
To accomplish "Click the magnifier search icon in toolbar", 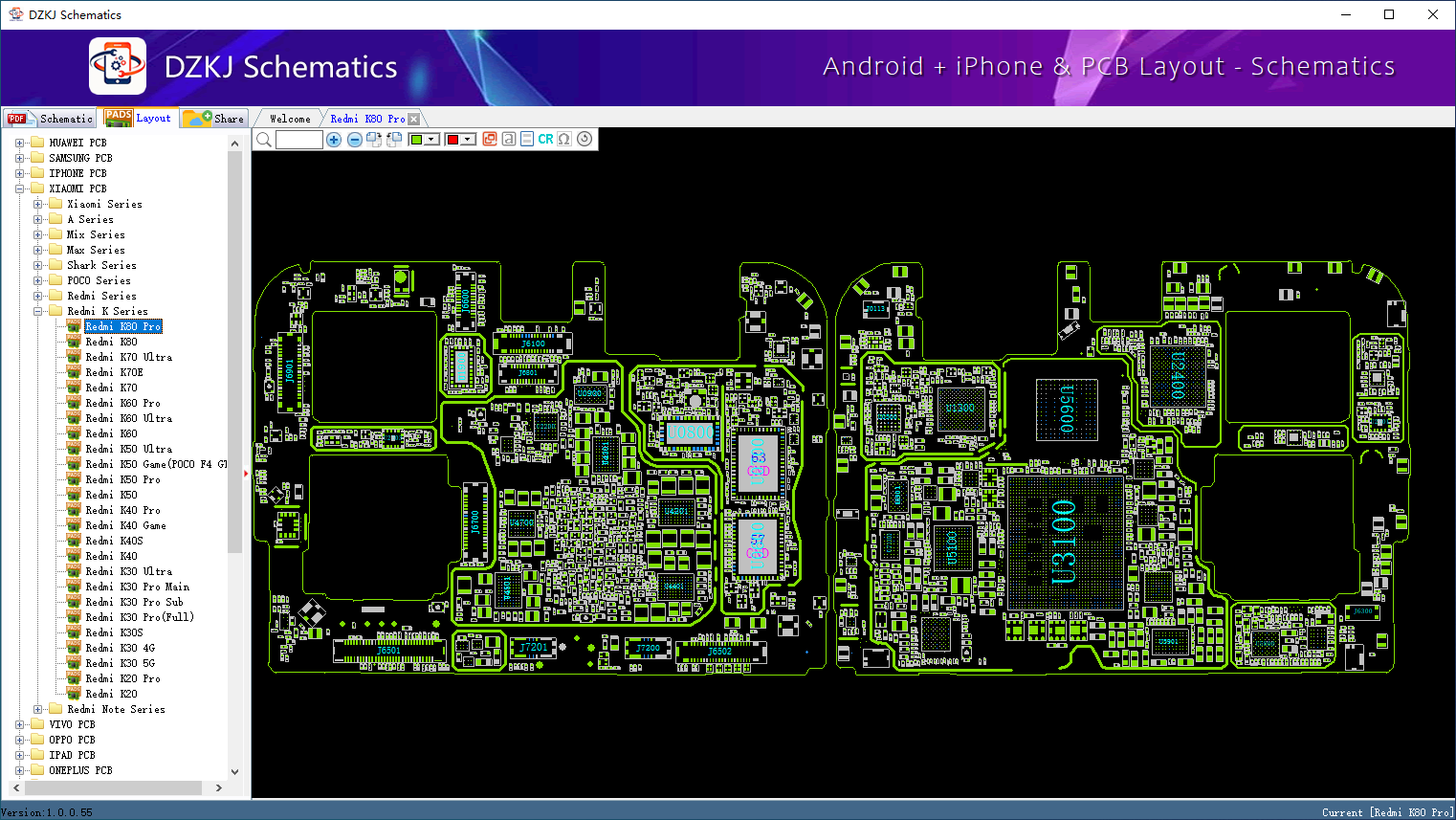I will pyautogui.click(x=264, y=140).
